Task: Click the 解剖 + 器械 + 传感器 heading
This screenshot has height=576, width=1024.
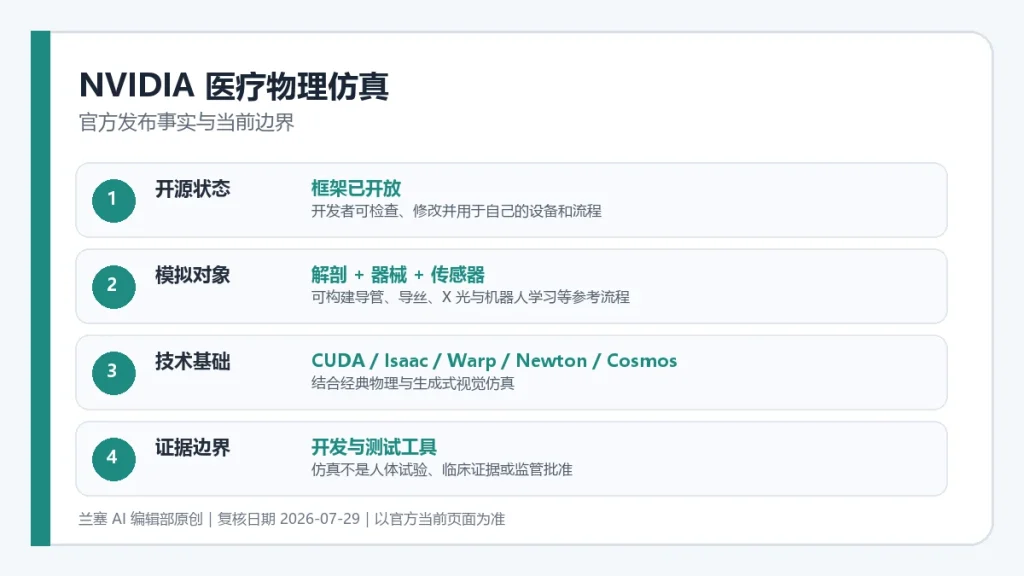Action: coord(398,275)
